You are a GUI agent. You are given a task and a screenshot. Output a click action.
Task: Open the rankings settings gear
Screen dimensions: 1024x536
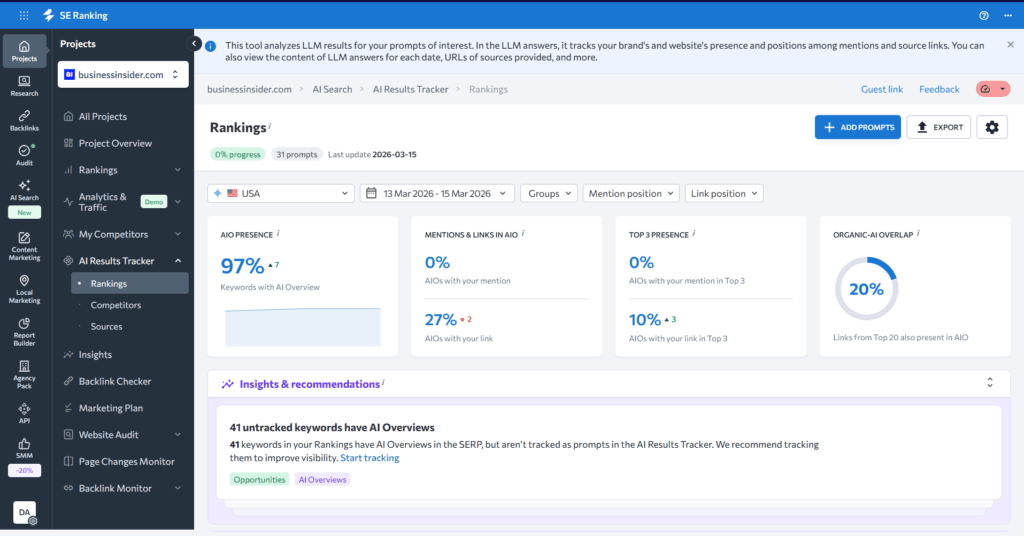(992, 127)
